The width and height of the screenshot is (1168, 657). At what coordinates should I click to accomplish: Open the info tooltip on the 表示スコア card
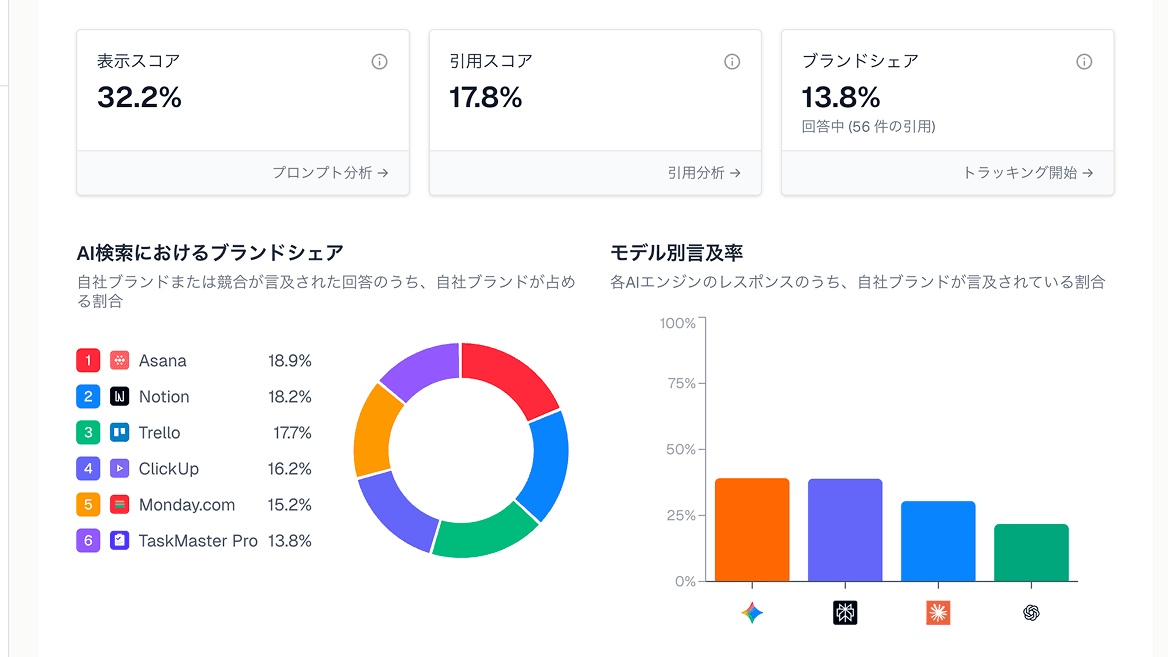point(379,61)
